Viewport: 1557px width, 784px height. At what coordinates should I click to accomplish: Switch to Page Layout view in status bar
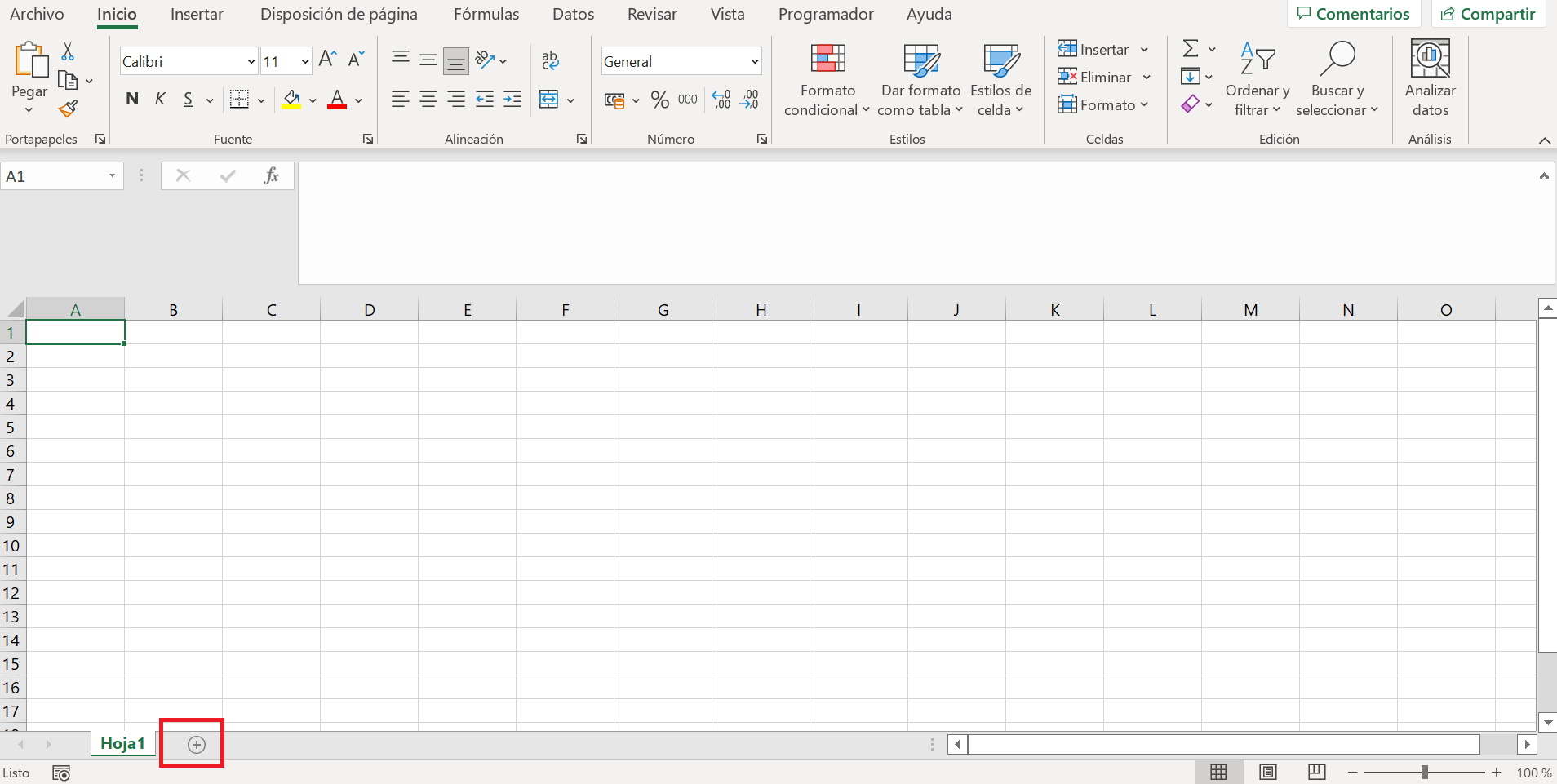1267,772
